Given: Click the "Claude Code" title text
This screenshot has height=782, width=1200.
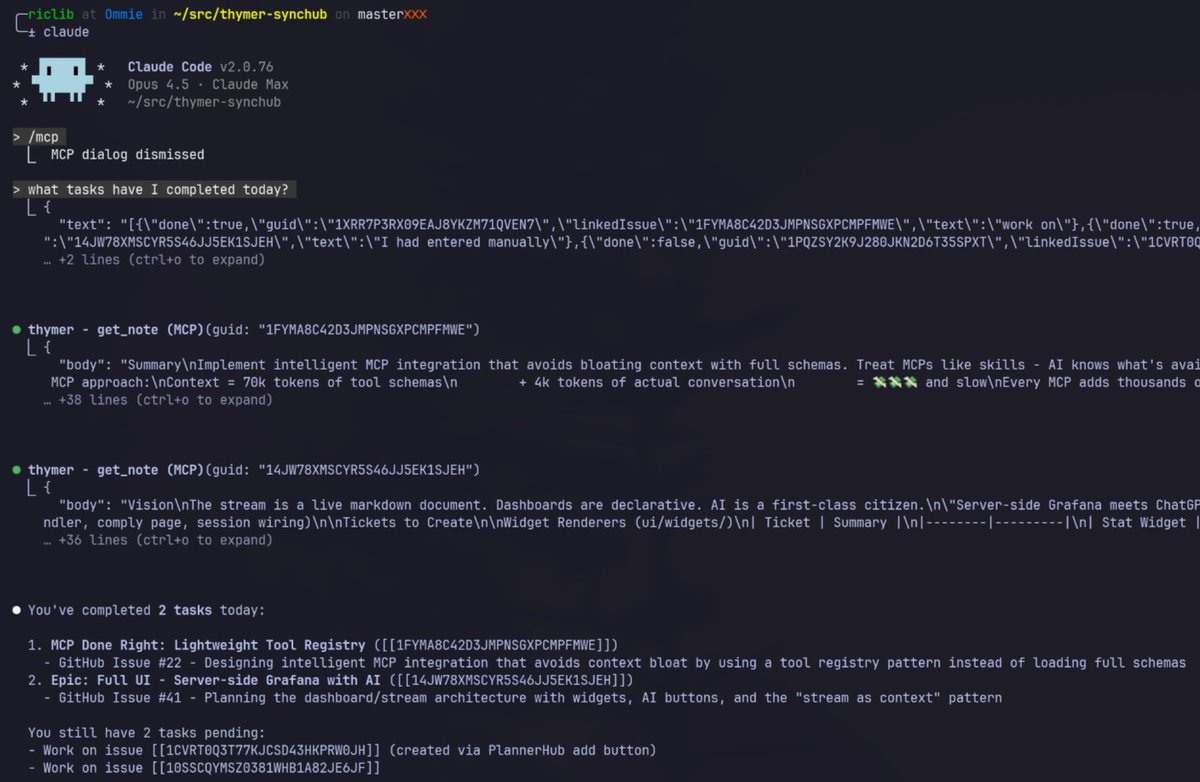Looking at the screenshot, I should [x=170, y=67].
